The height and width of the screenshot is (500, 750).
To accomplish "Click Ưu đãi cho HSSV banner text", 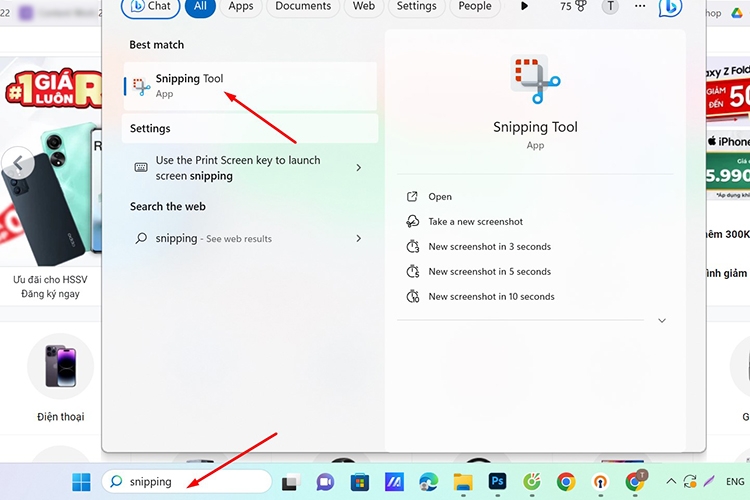I will [x=50, y=279].
